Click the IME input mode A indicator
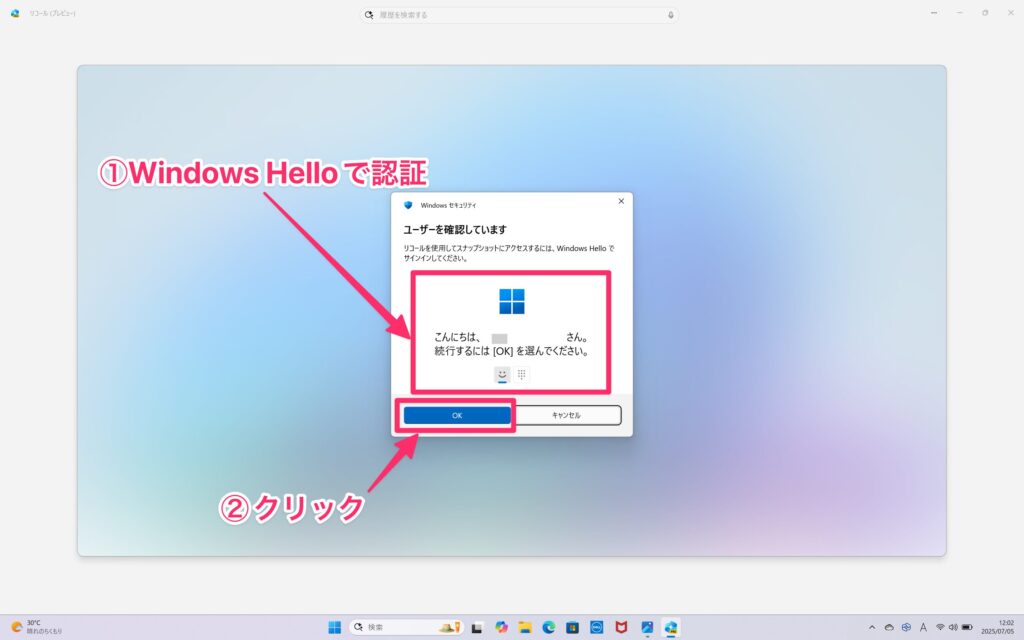 [x=923, y=628]
